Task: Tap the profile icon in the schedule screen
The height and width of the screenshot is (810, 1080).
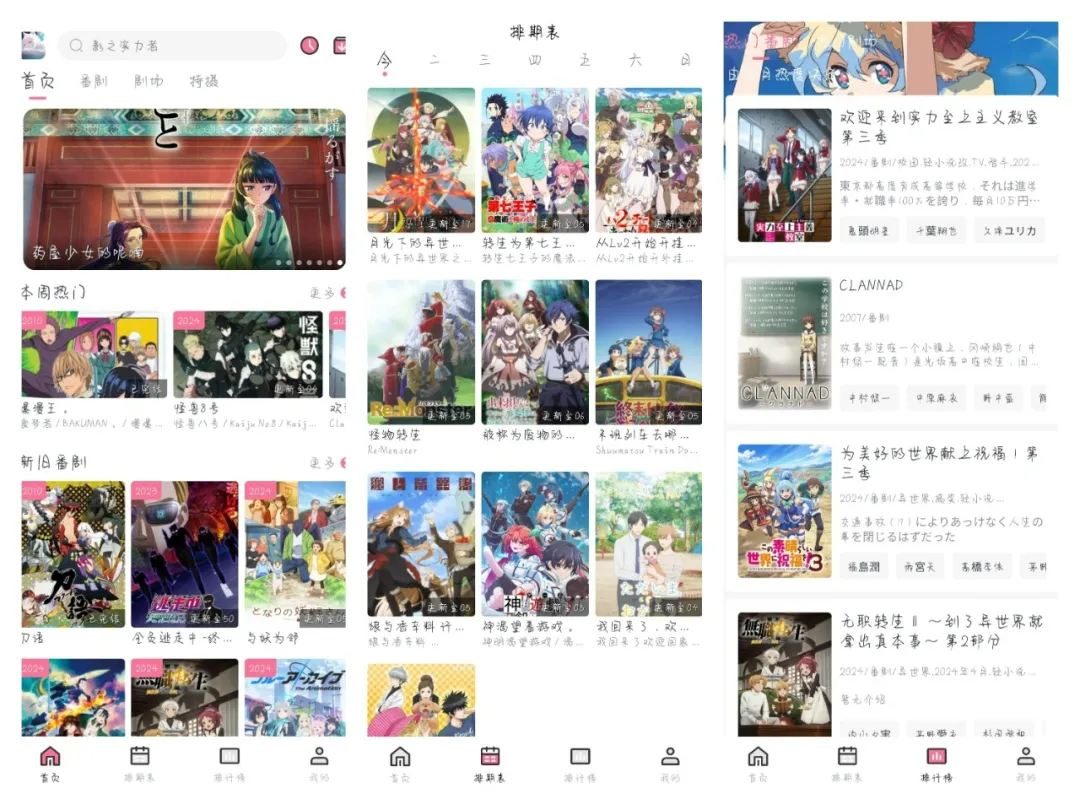Action: click(x=670, y=756)
